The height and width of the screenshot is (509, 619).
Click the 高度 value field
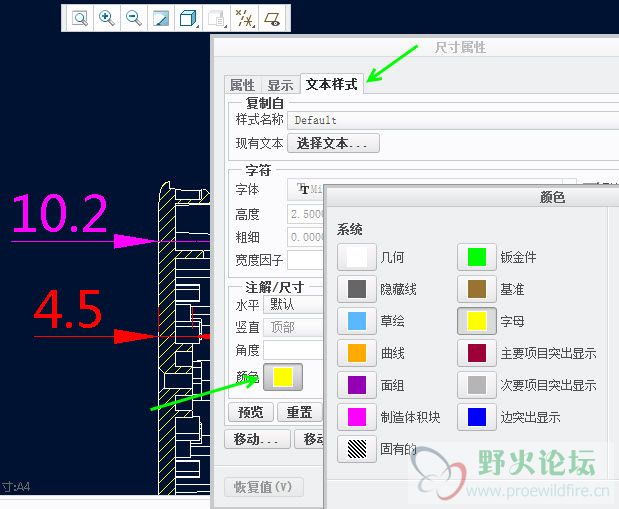pyautogui.click(x=306, y=214)
